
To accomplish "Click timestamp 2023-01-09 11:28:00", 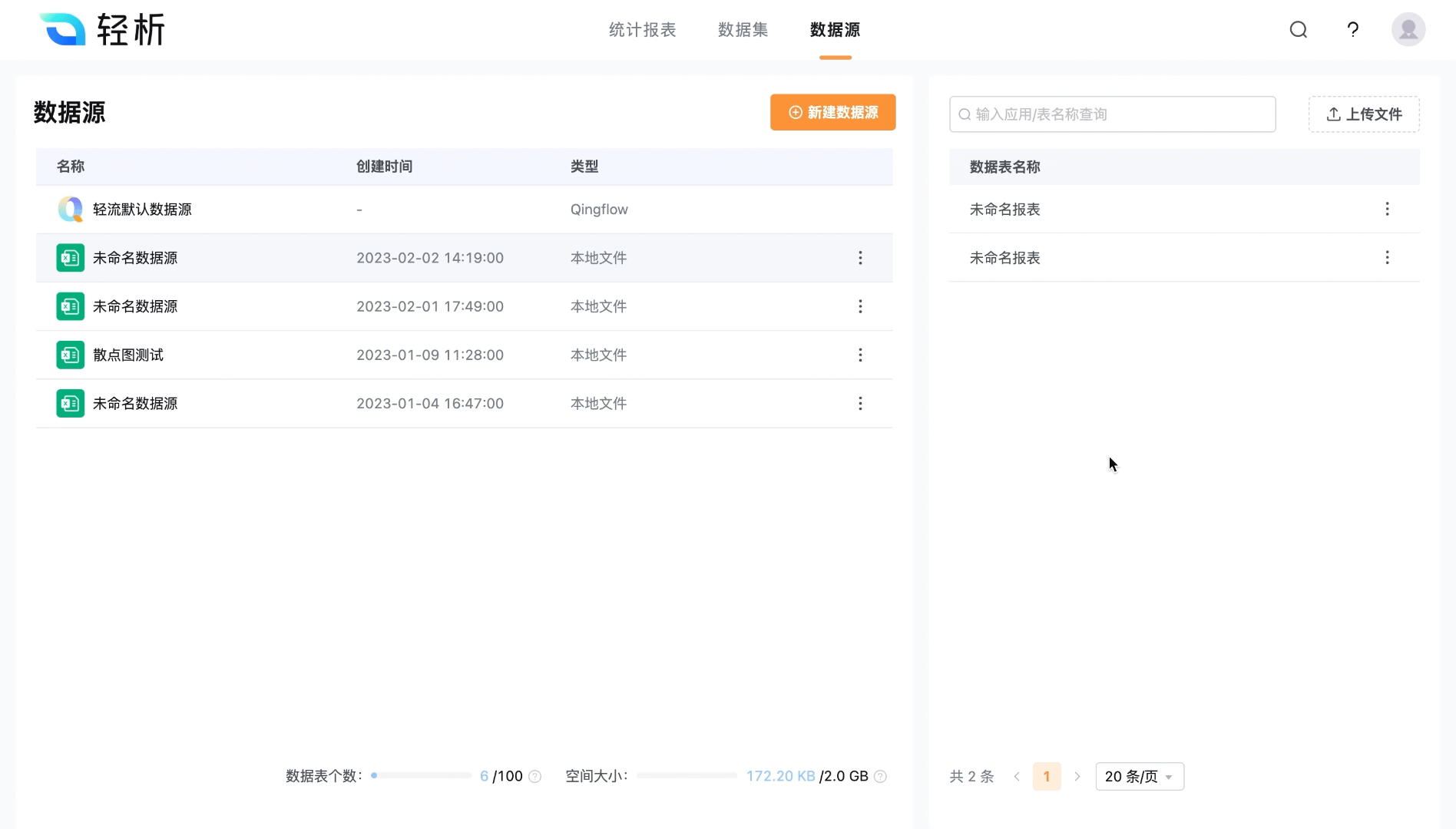I will coord(430,355).
